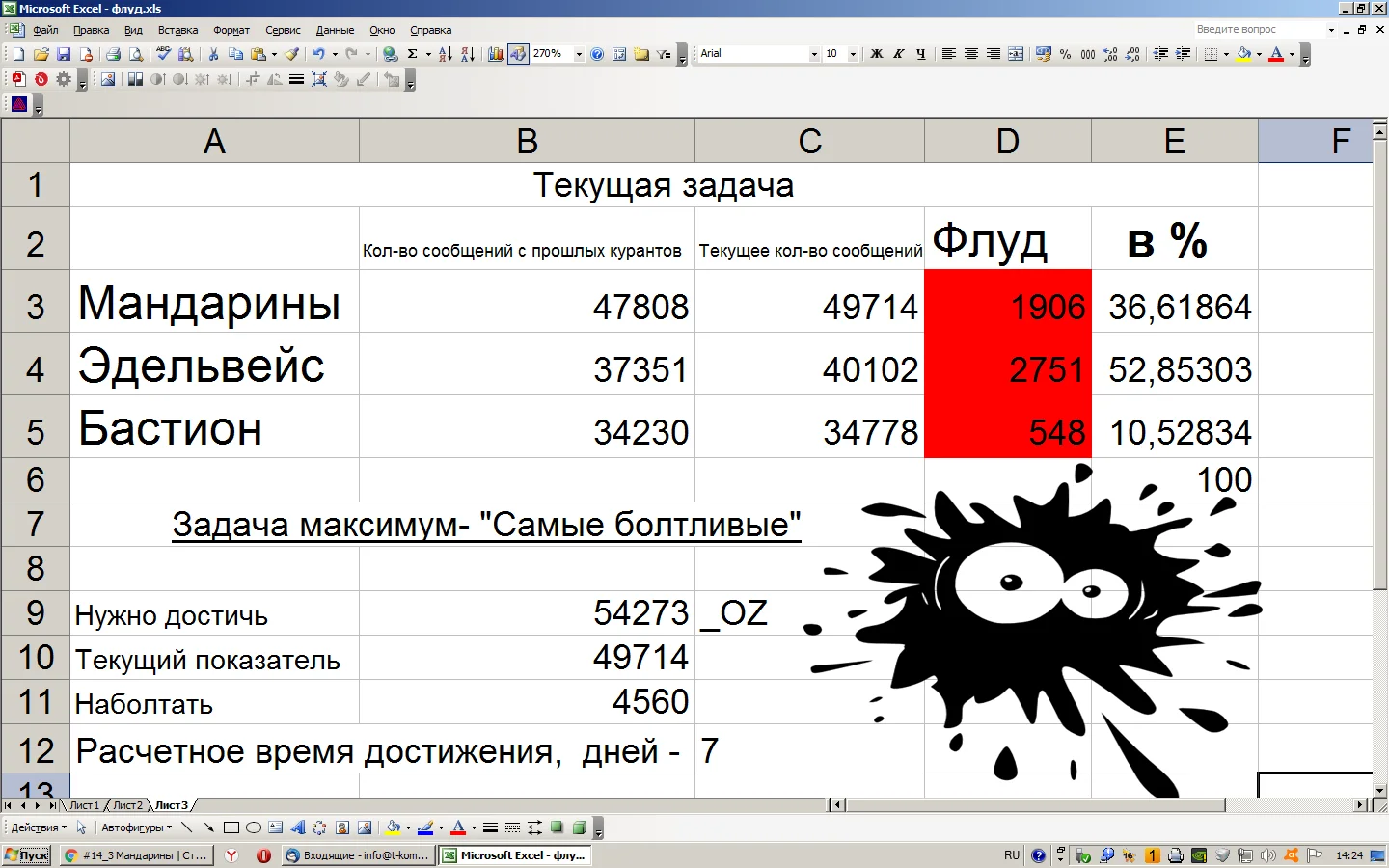Open the Файл menu
The width and height of the screenshot is (1389, 868).
pyautogui.click(x=45, y=30)
